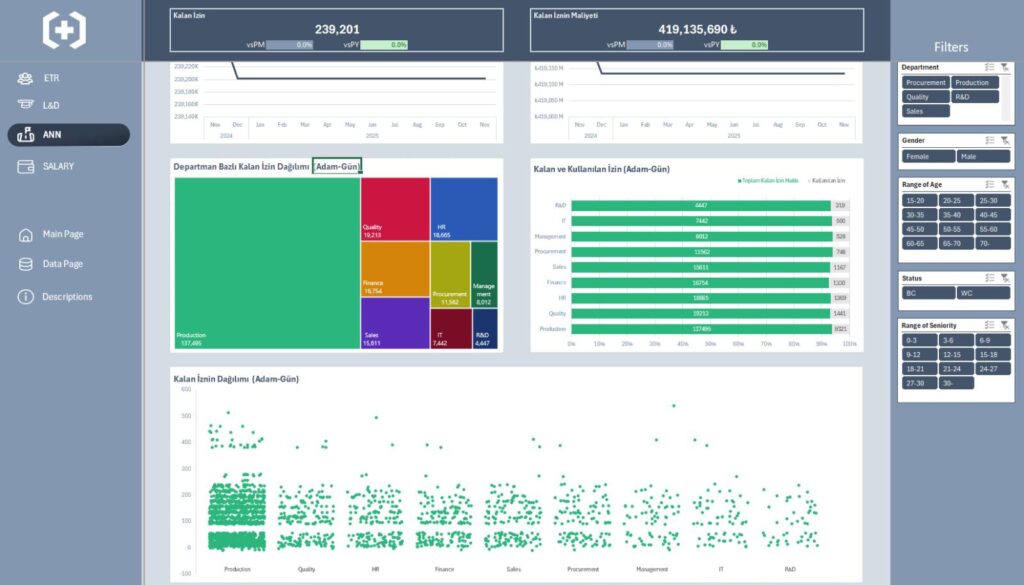Screen dimensions: 1024x585
Task: Toggle multi-select on the Gender slicer
Action: coord(989,141)
